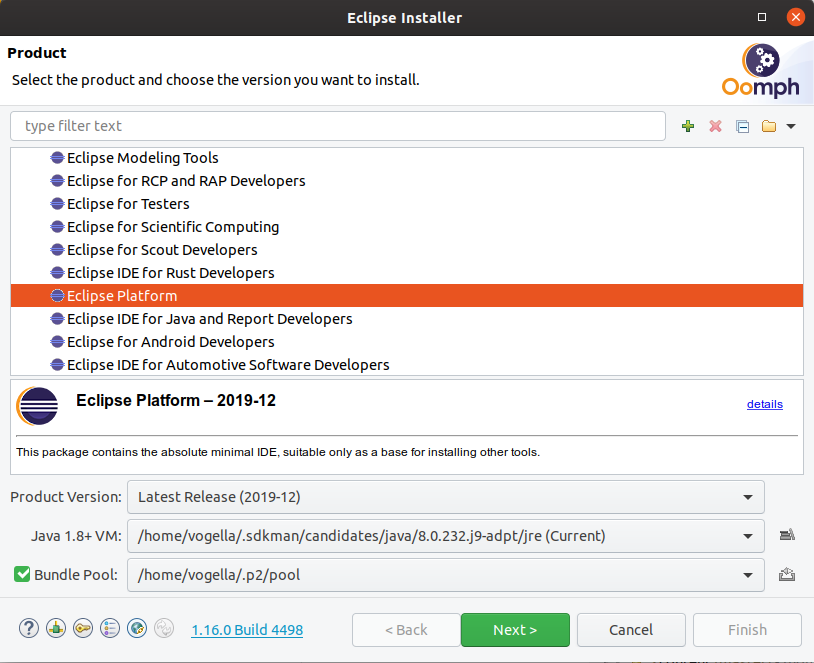This screenshot has width=814, height=663.
Task: Open the 1.16.0 Build 4498 link
Action: tap(247, 630)
